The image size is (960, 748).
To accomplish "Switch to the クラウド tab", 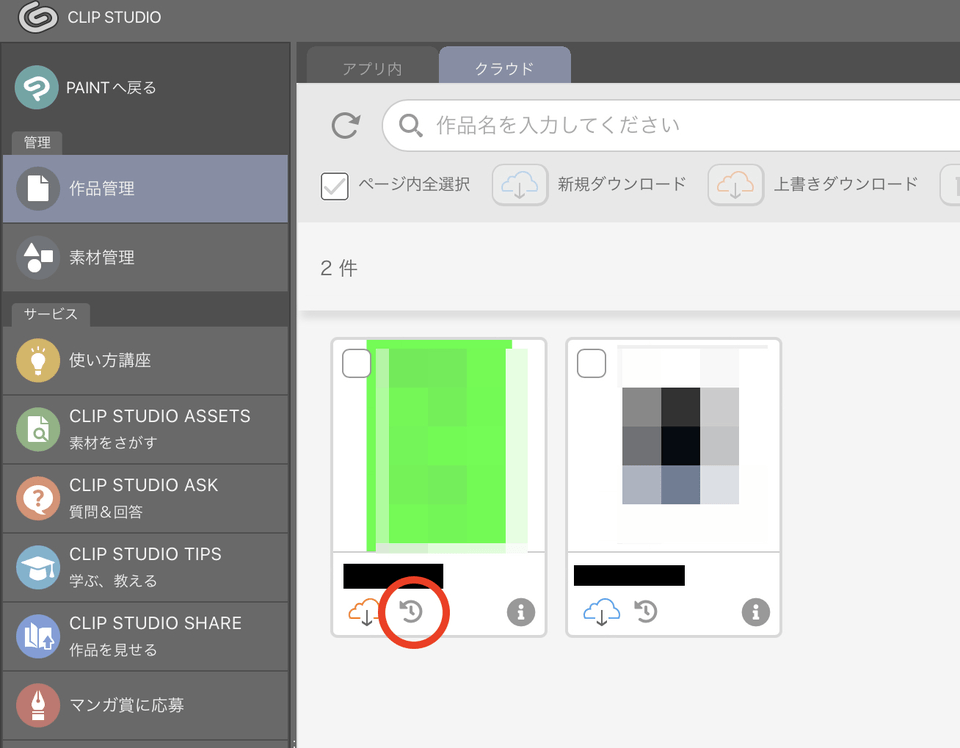I will (504, 66).
